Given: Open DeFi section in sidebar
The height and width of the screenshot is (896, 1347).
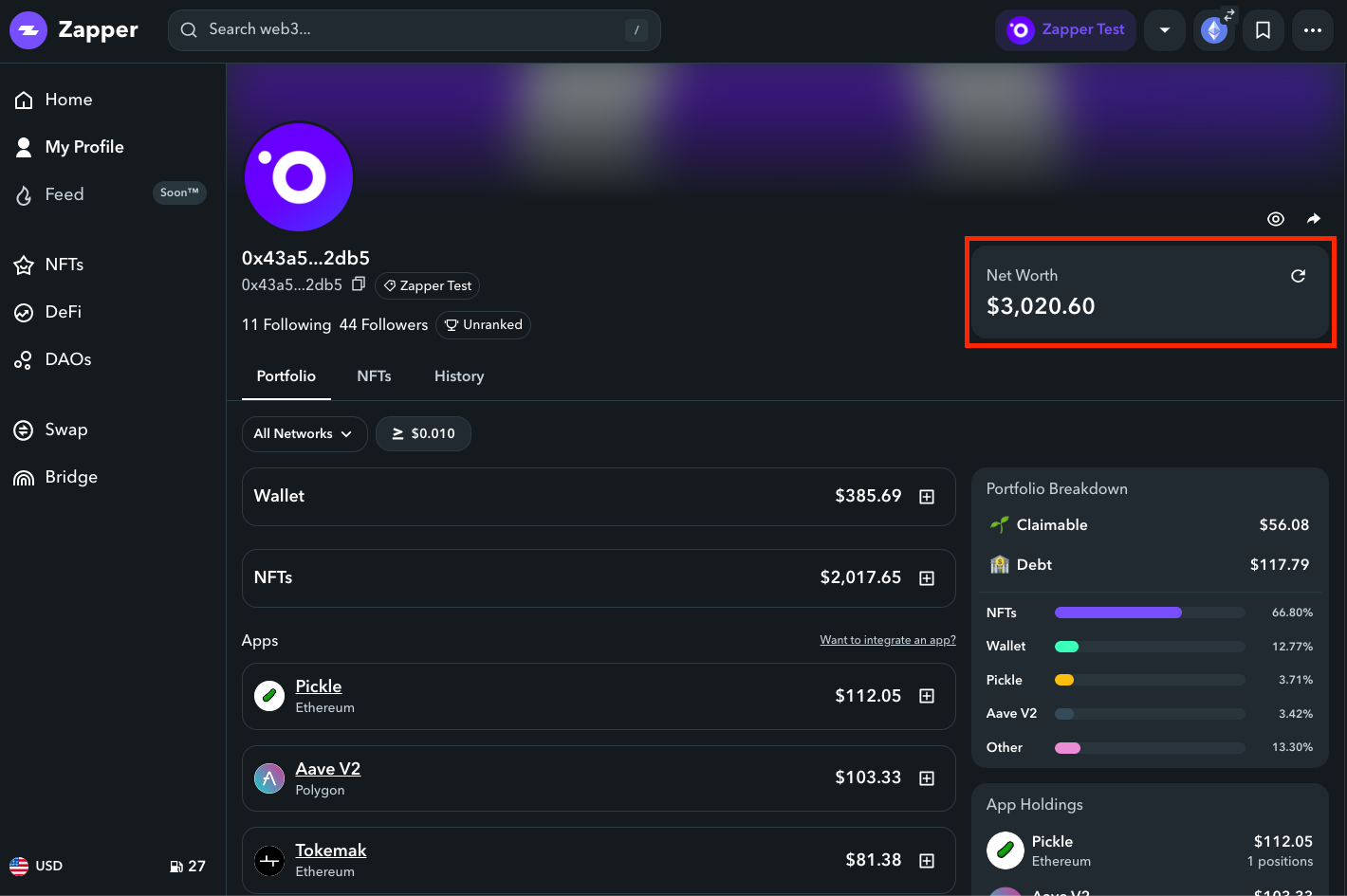Looking at the screenshot, I should 47,312.
